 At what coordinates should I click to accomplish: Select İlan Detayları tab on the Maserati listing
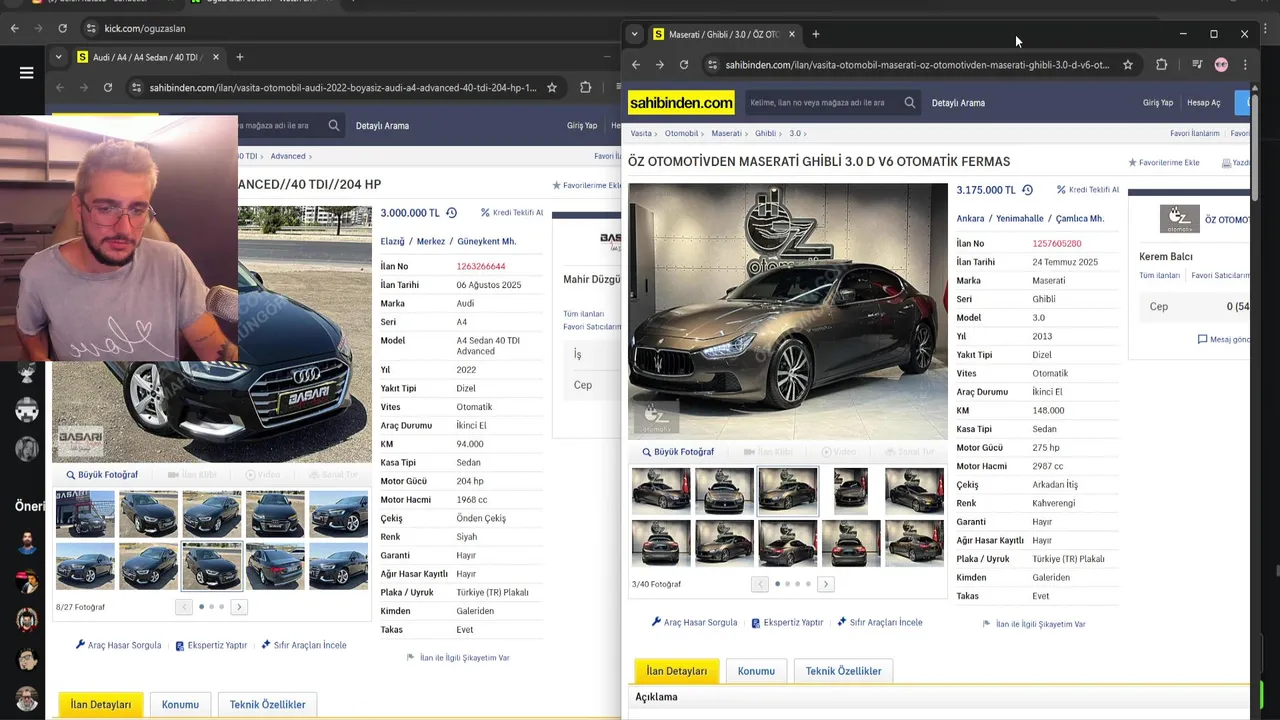(x=677, y=671)
